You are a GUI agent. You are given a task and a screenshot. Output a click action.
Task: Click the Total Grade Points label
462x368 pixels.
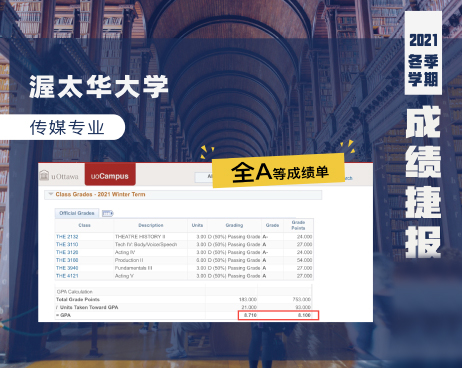78,299
